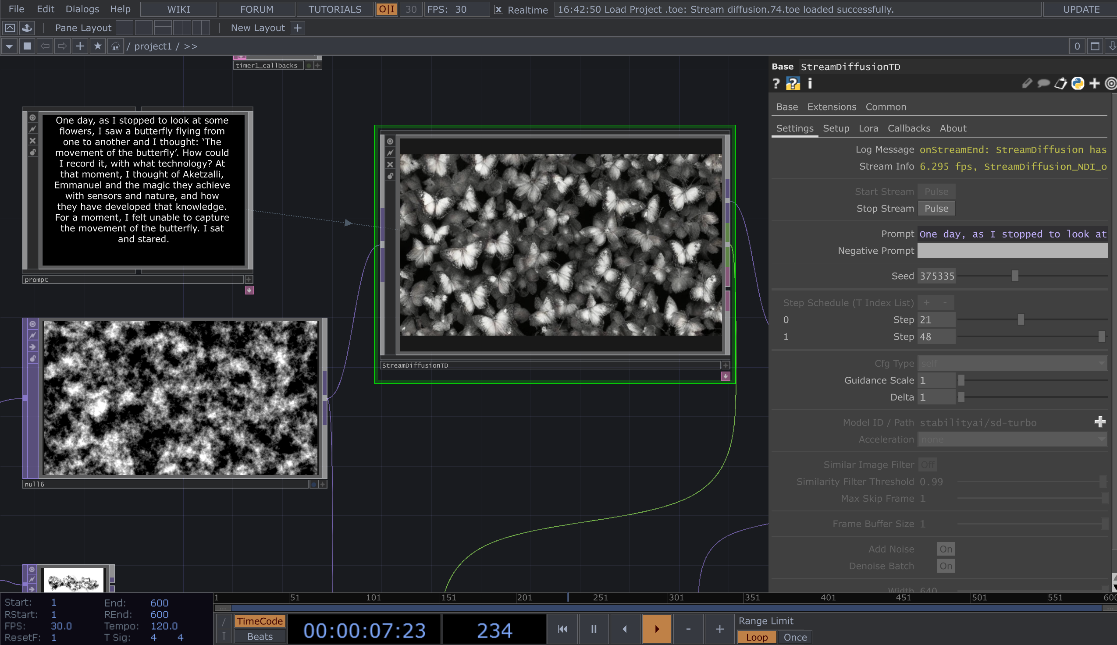
Task: Switch timeline display to Beats
Action: point(259,636)
